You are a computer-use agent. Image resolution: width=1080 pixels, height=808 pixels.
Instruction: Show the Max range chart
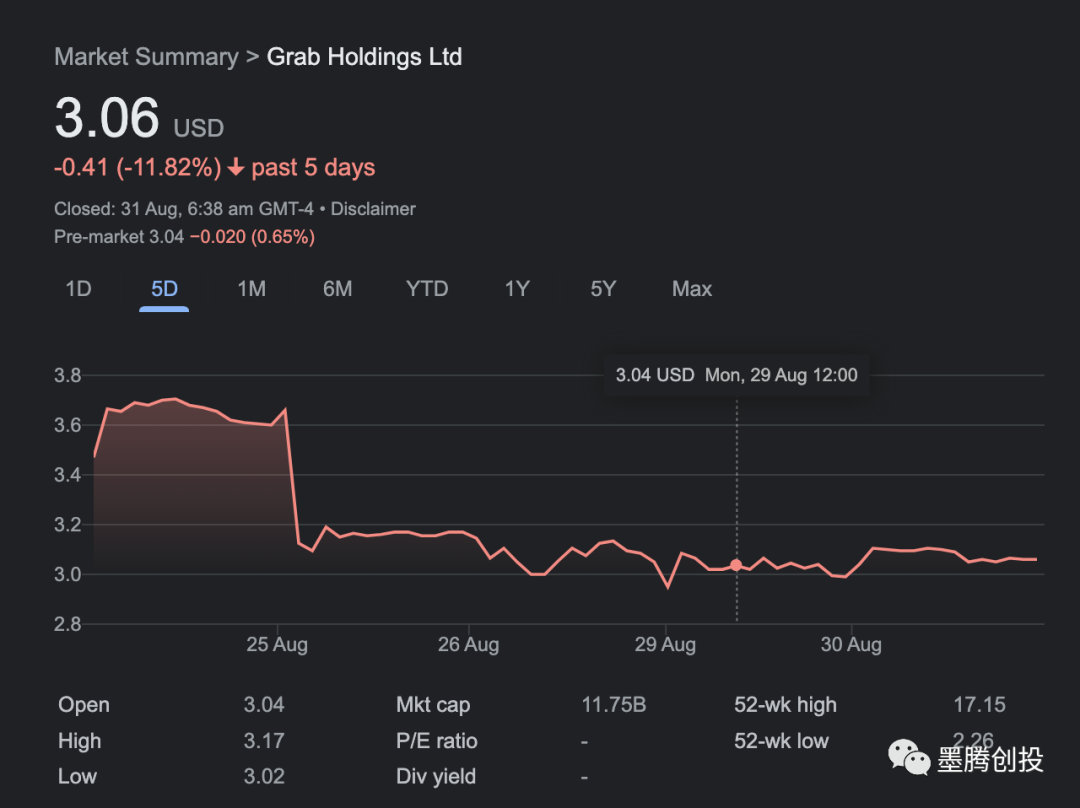692,289
